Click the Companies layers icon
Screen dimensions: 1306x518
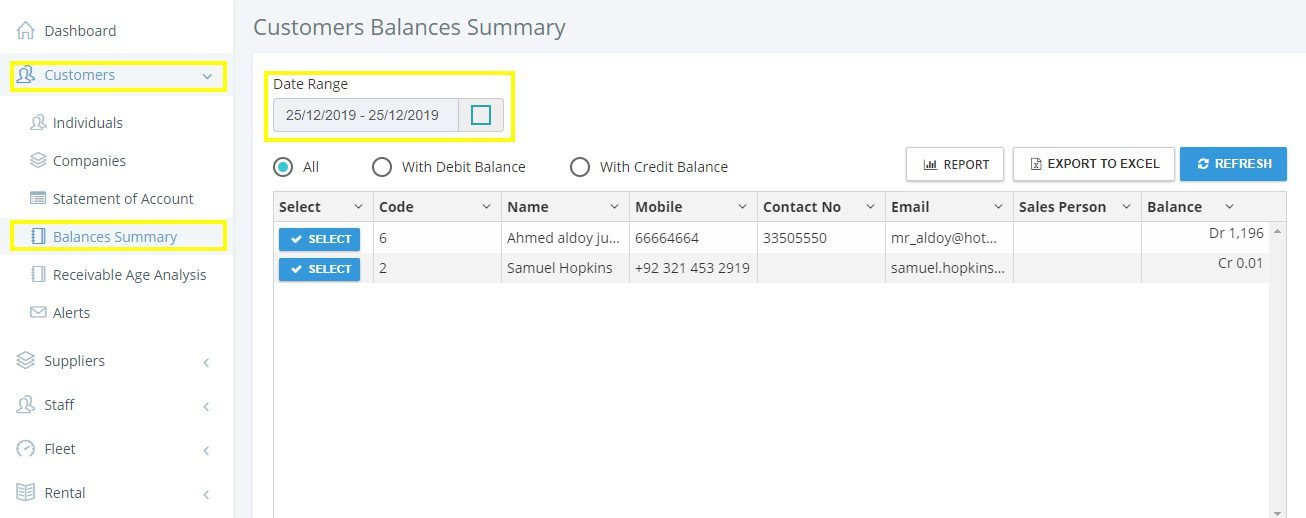click(x=38, y=161)
